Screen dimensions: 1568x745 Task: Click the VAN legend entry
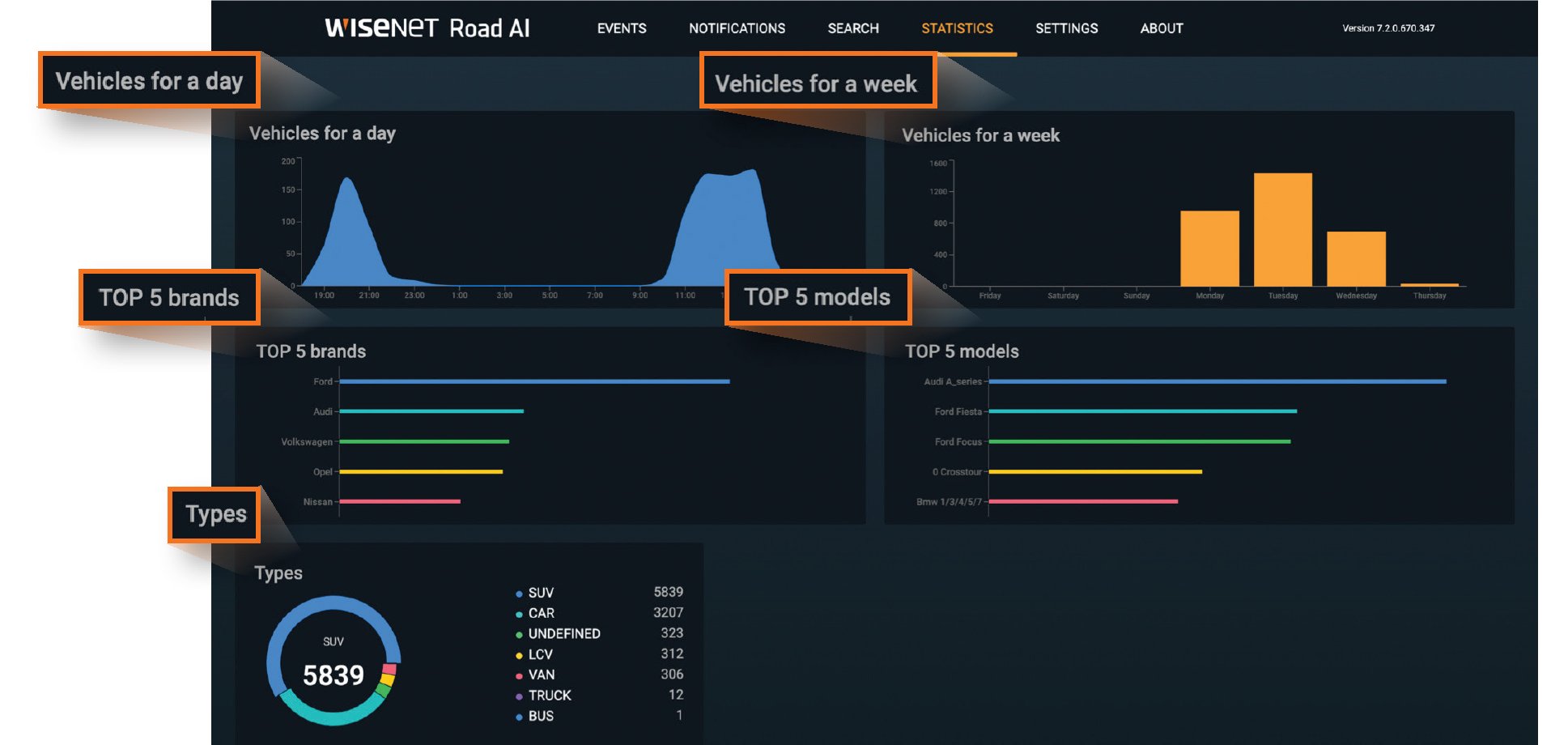click(x=541, y=675)
